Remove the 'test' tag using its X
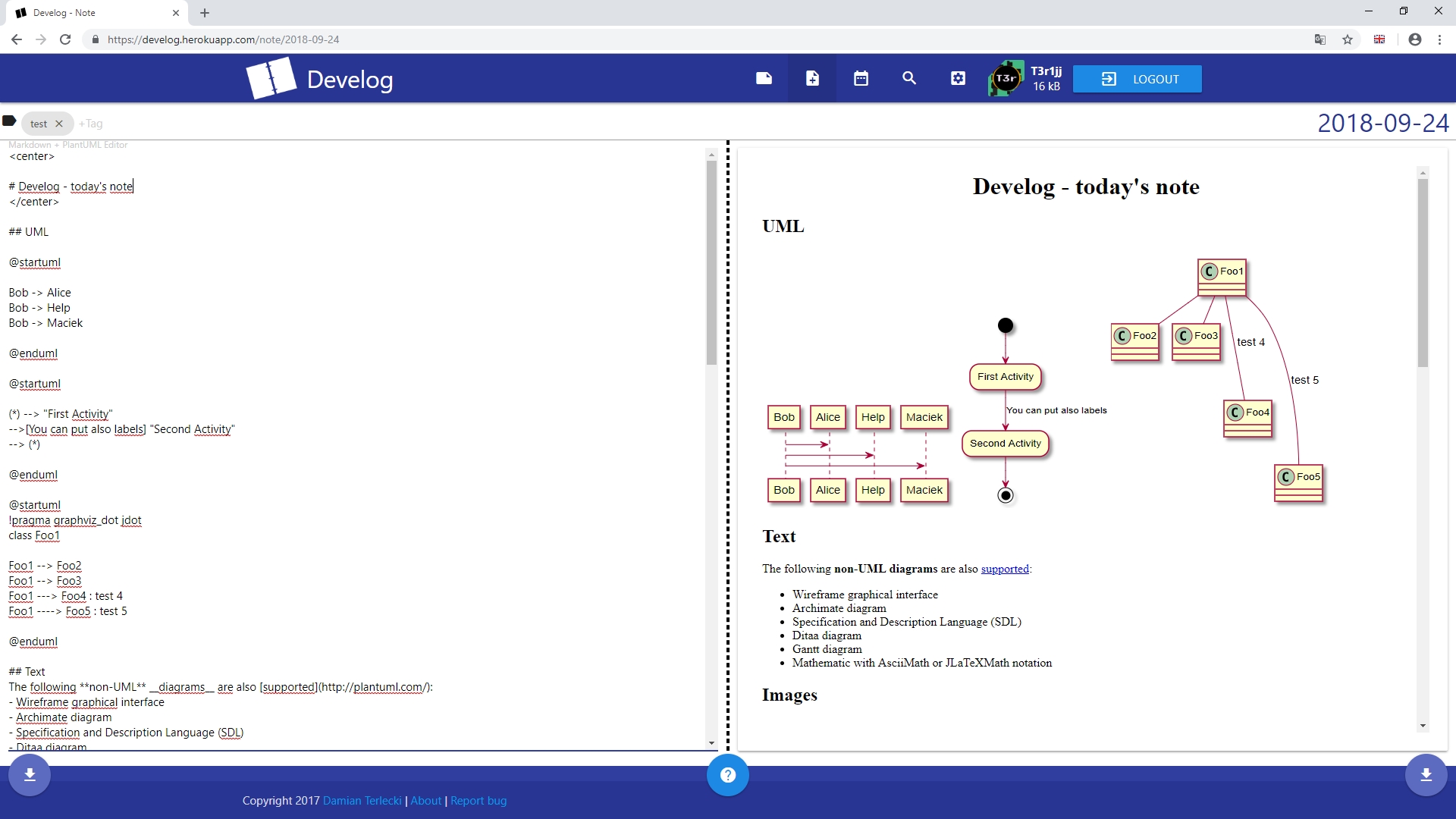The width and height of the screenshot is (1456, 819). click(59, 124)
